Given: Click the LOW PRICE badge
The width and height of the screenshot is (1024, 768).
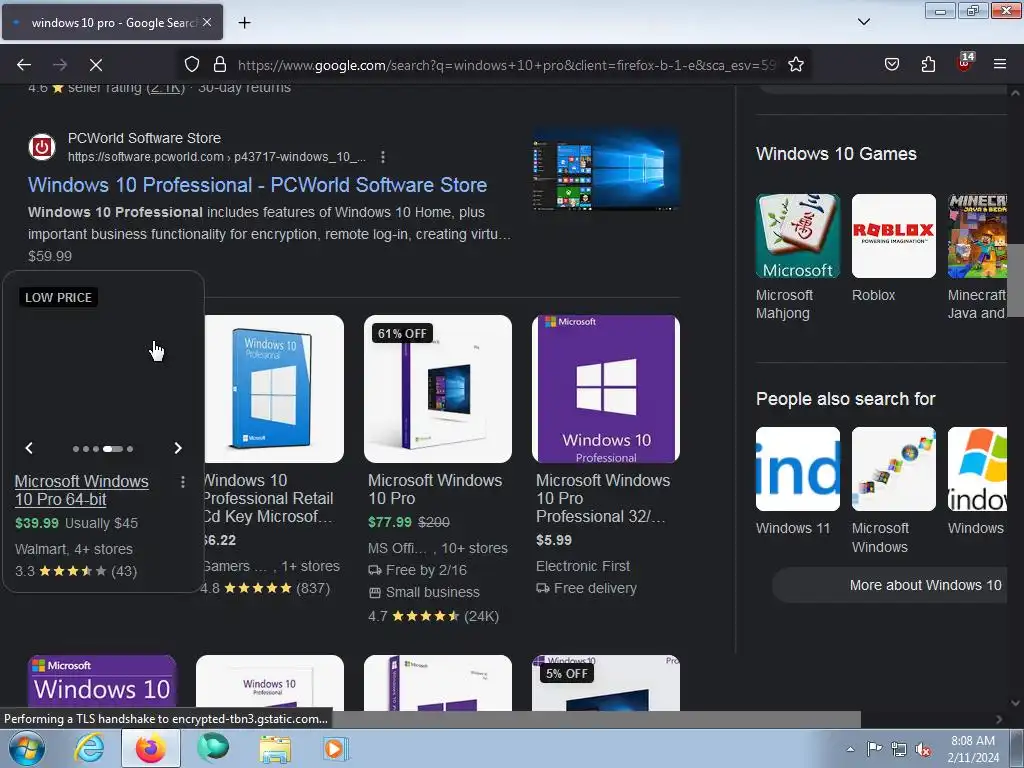Looking at the screenshot, I should tap(58, 298).
